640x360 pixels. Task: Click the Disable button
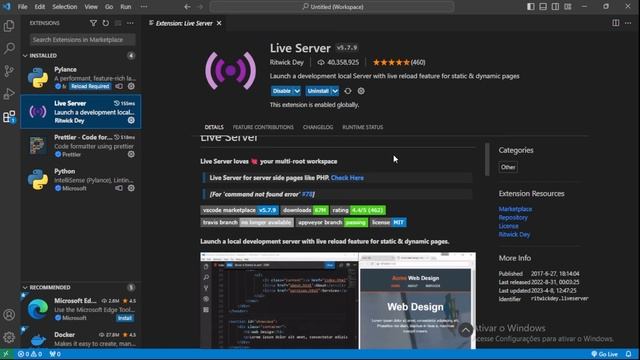click(x=282, y=91)
